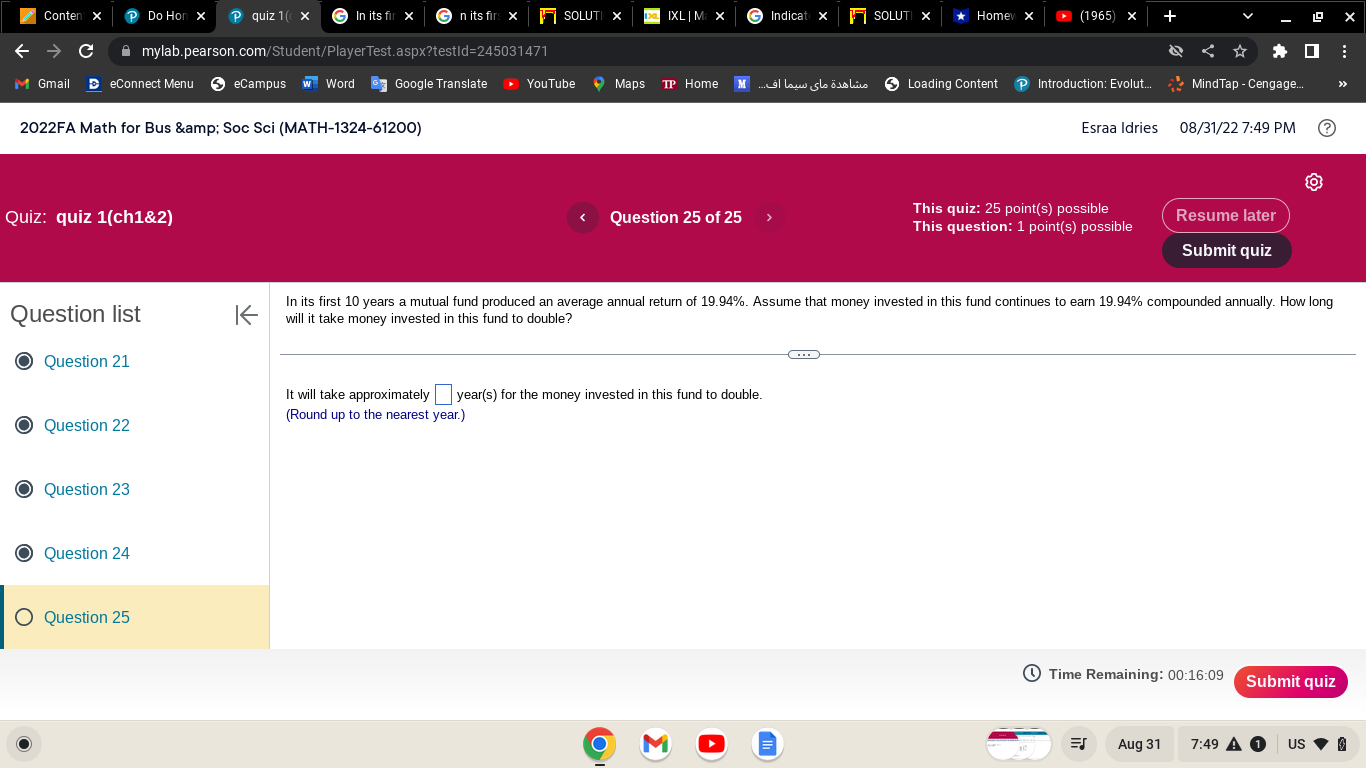The image size is (1366, 768).
Task: Open the system status tray showing 7:49
Action: click(1267, 744)
